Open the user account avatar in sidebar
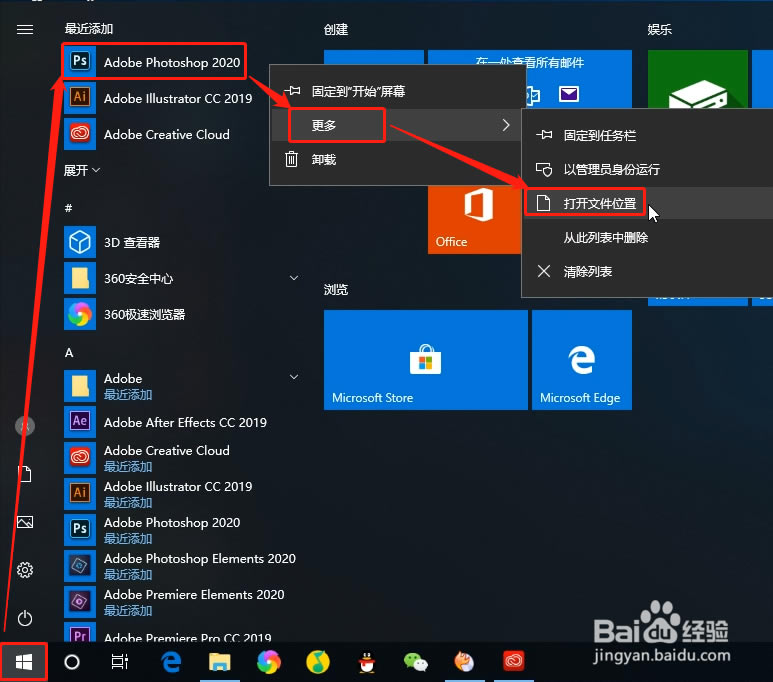The width and height of the screenshot is (773, 682). pos(25,426)
